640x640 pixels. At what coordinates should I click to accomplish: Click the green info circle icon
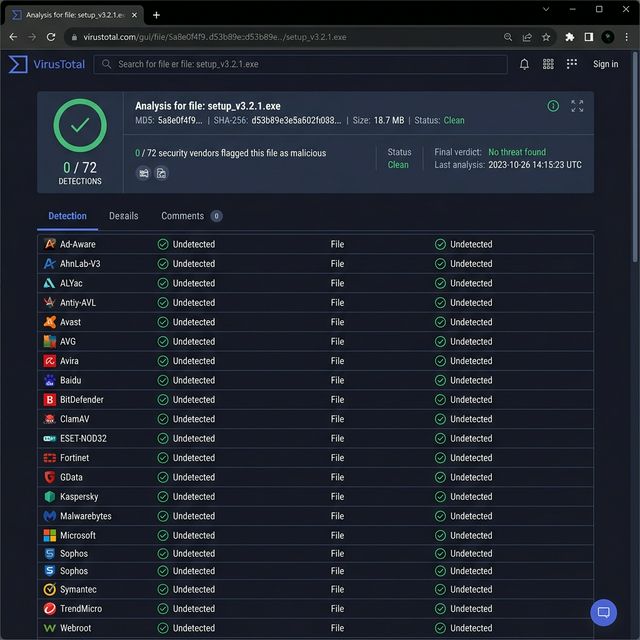[553, 106]
